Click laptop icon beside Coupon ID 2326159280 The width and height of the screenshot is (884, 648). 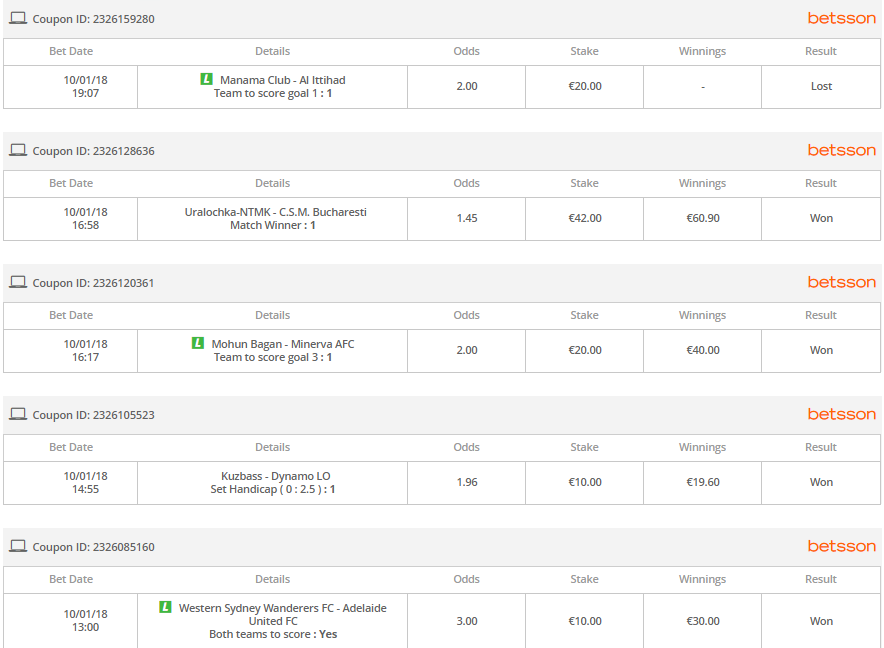pos(18,18)
